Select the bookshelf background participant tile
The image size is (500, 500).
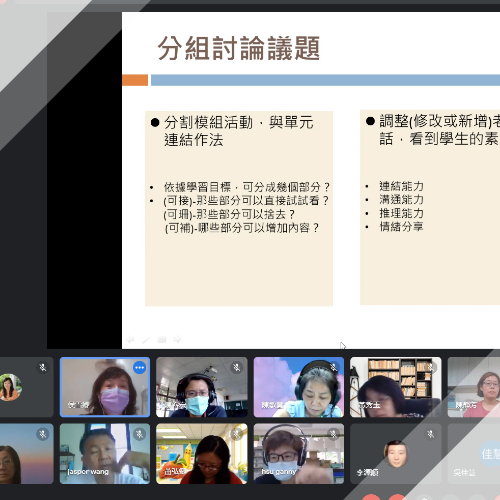point(396,387)
